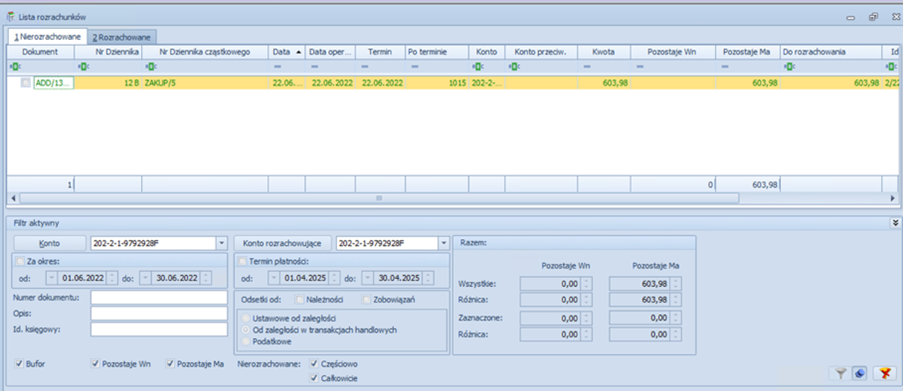Click the Numer dokumentu input field
This screenshot has width=903, height=391.
click(159, 298)
